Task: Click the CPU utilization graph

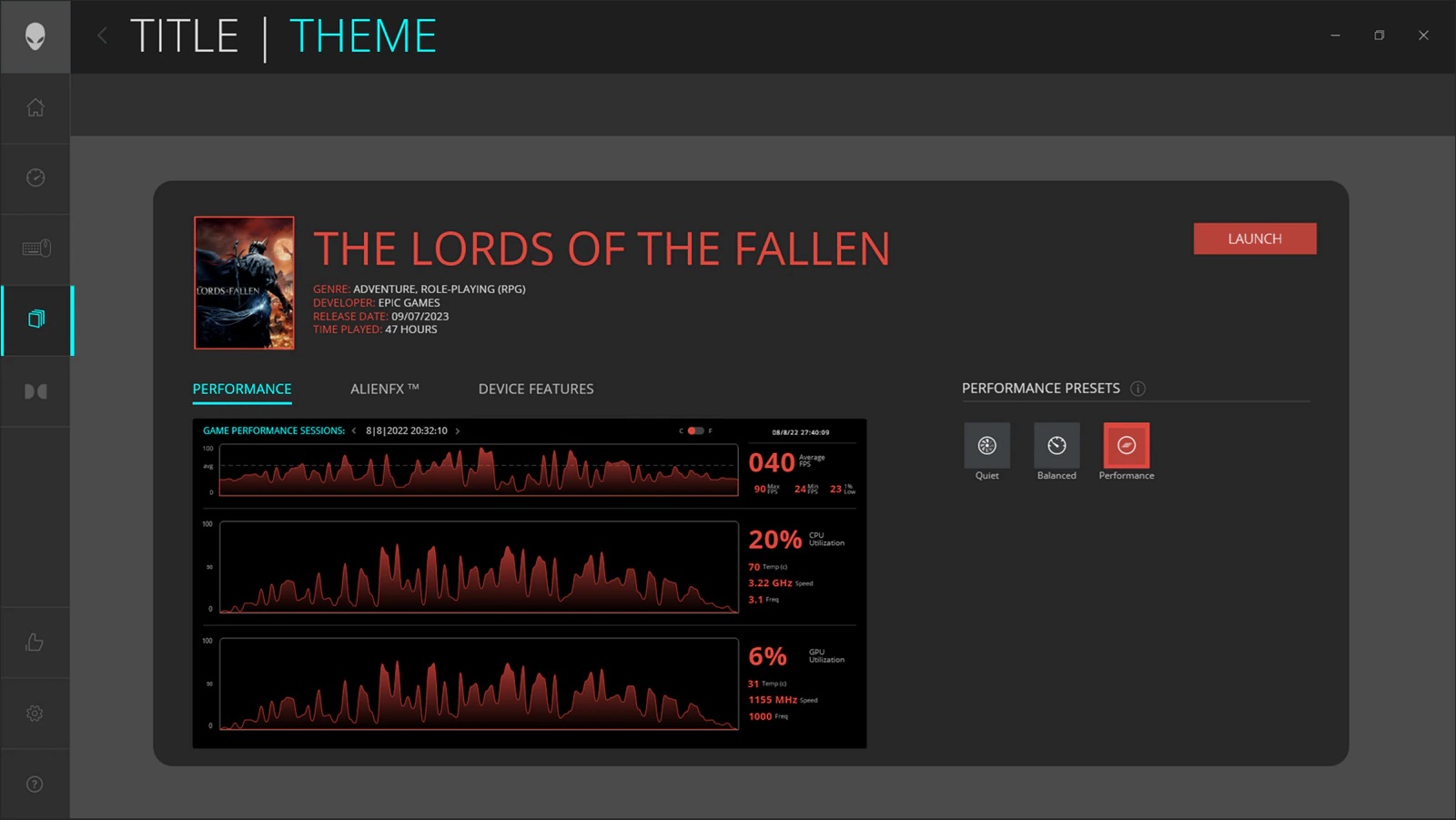Action: coord(479,567)
